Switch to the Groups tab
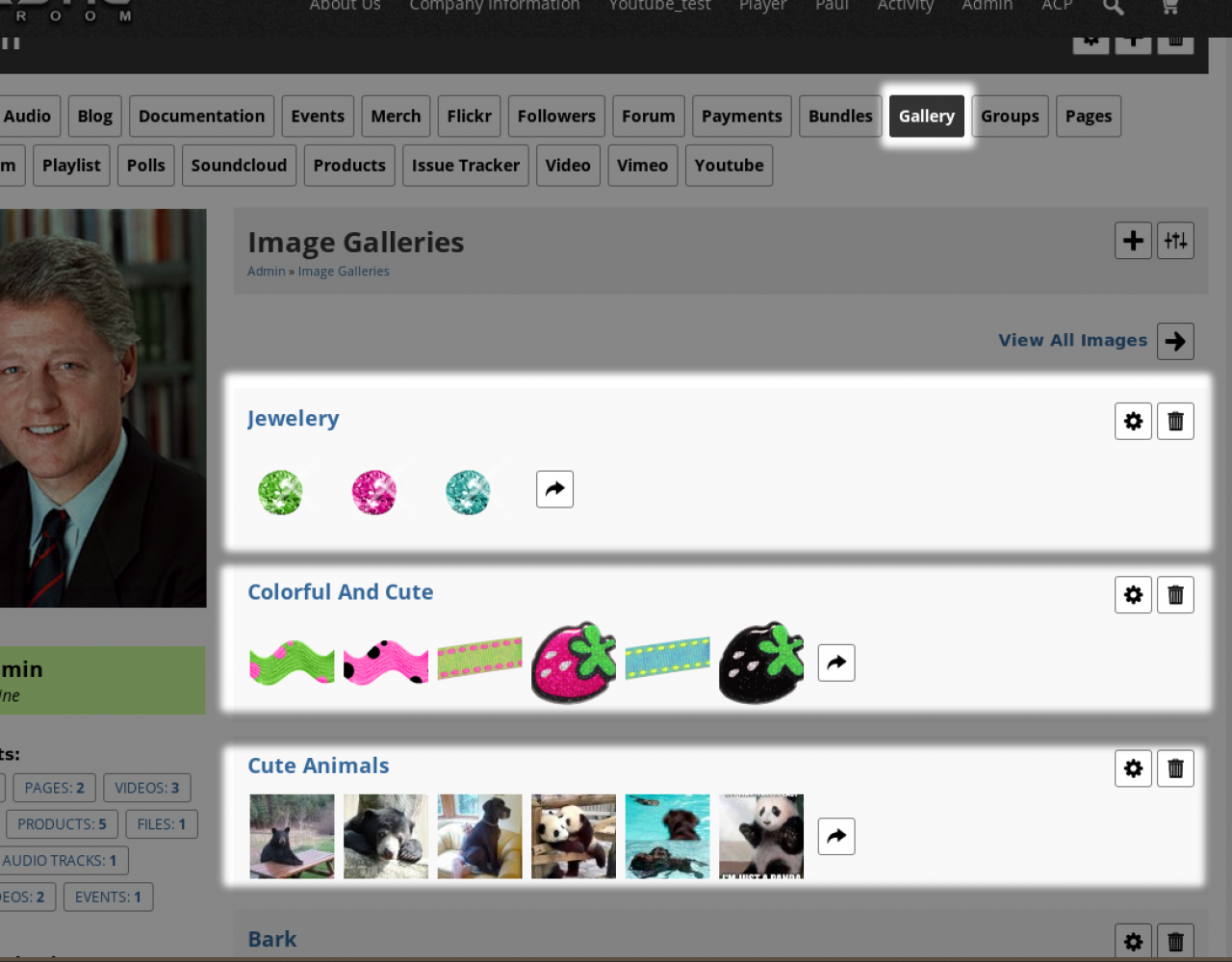 pyautogui.click(x=1010, y=117)
